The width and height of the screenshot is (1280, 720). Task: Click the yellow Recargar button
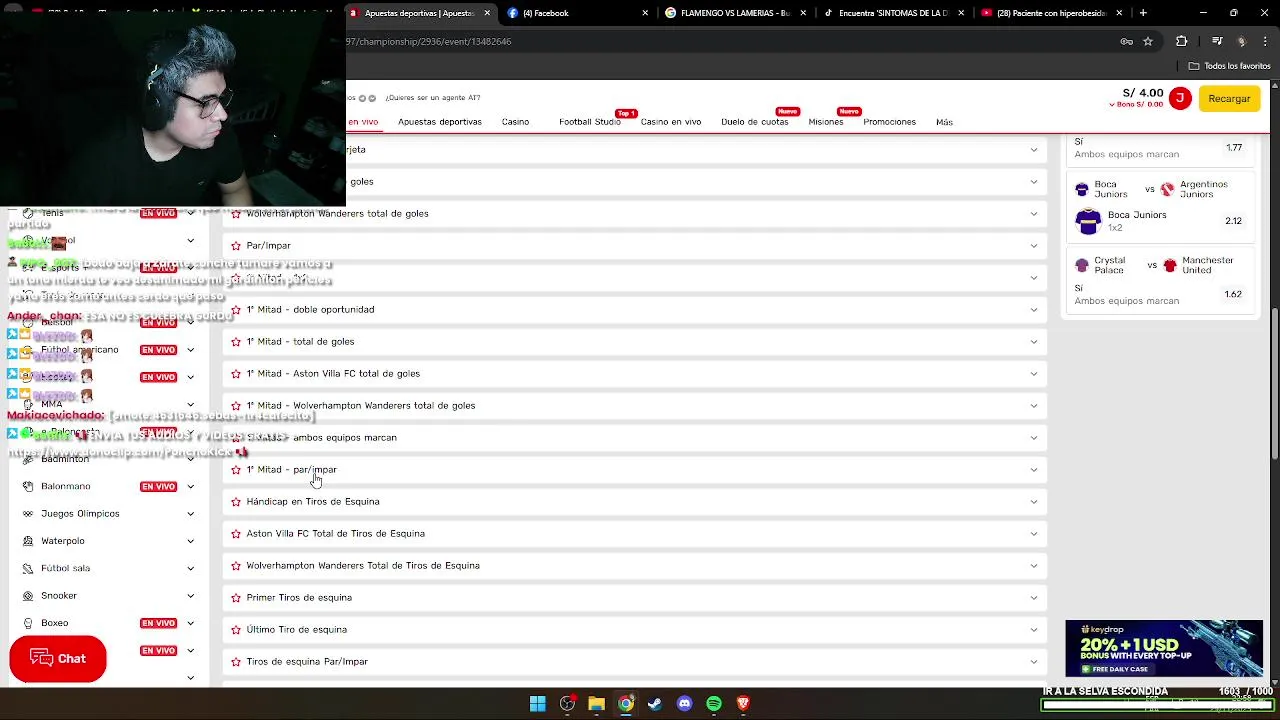(1229, 99)
